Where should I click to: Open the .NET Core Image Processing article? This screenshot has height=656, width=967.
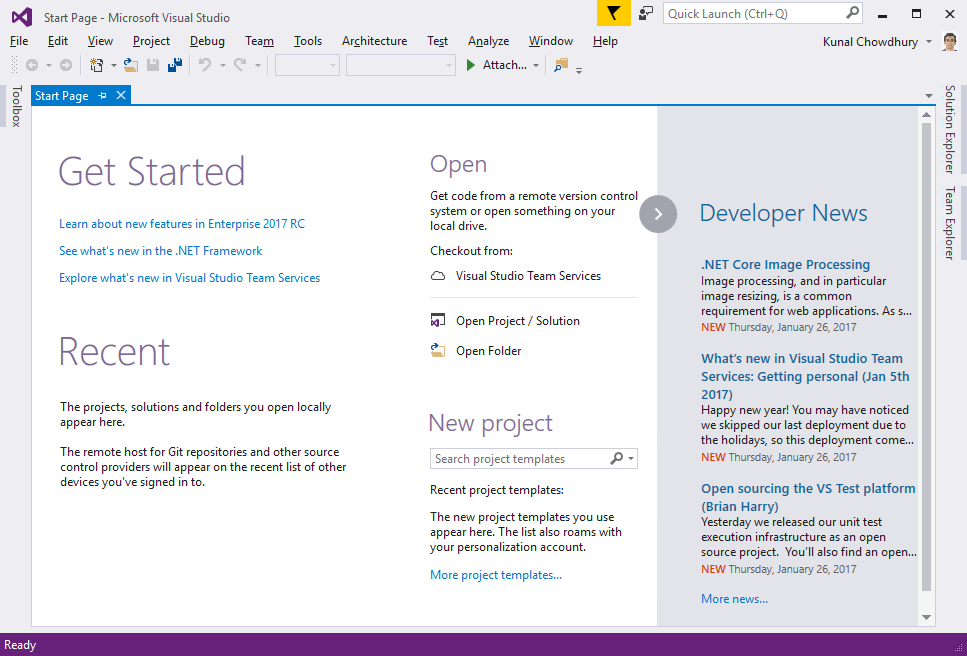pos(786,264)
